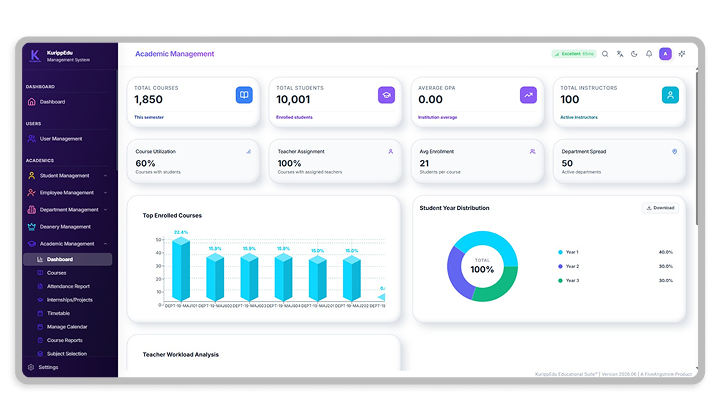Click the This semester link
The width and height of the screenshot is (721, 420).
pyautogui.click(x=149, y=117)
